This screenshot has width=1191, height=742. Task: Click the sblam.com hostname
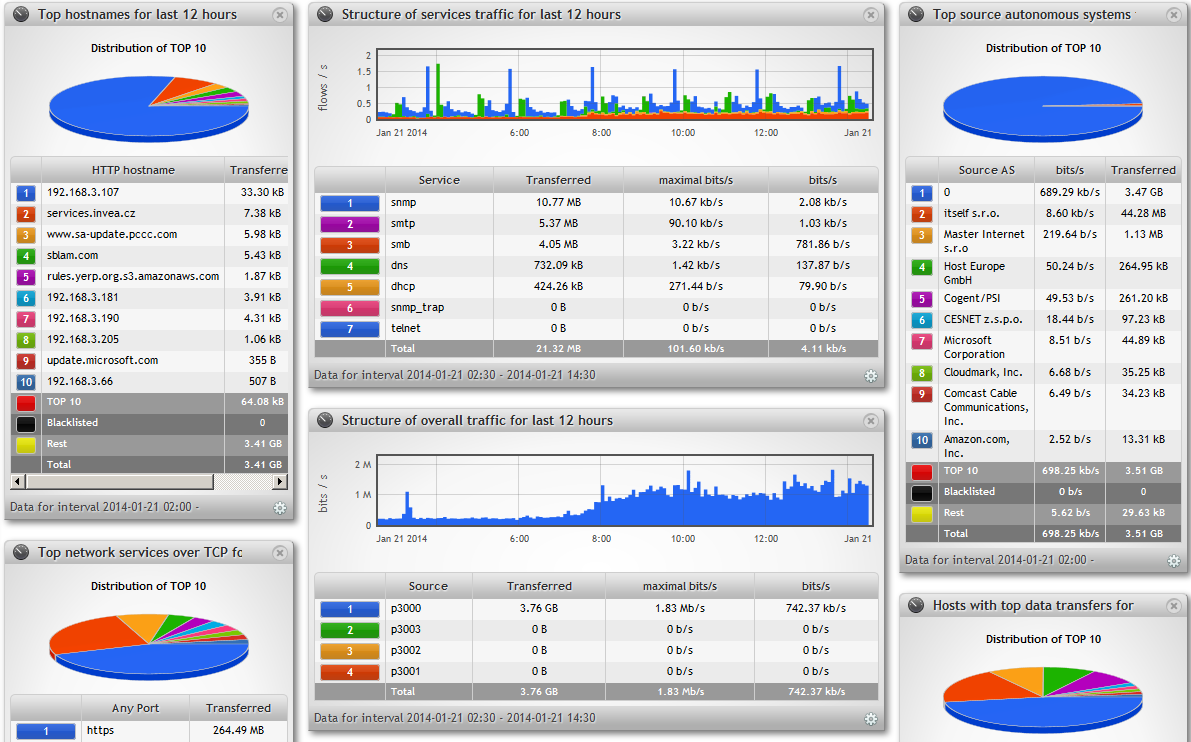pos(72,256)
